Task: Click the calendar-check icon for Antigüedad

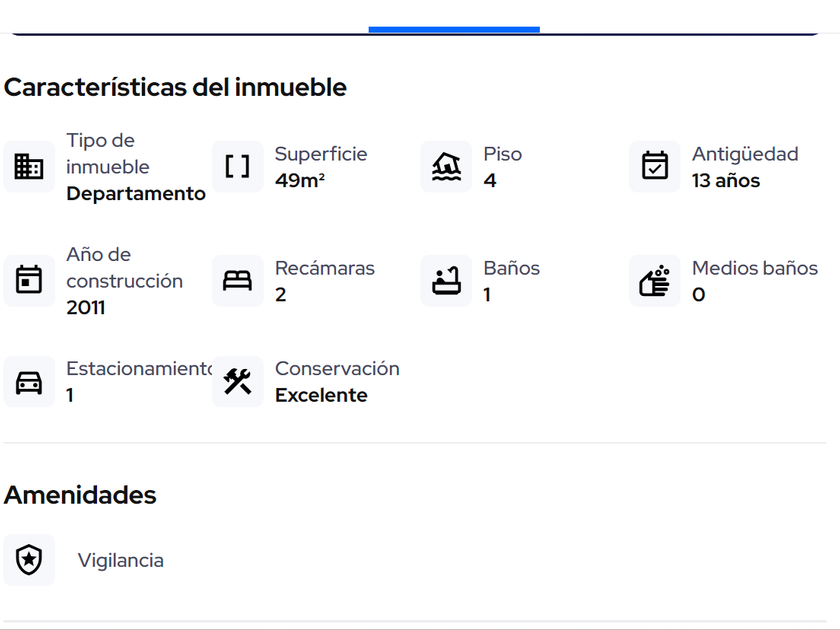Action: 655,167
